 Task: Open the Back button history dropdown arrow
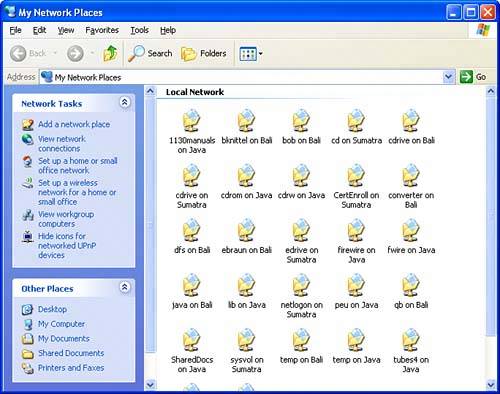pyautogui.click(x=55, y=53)
